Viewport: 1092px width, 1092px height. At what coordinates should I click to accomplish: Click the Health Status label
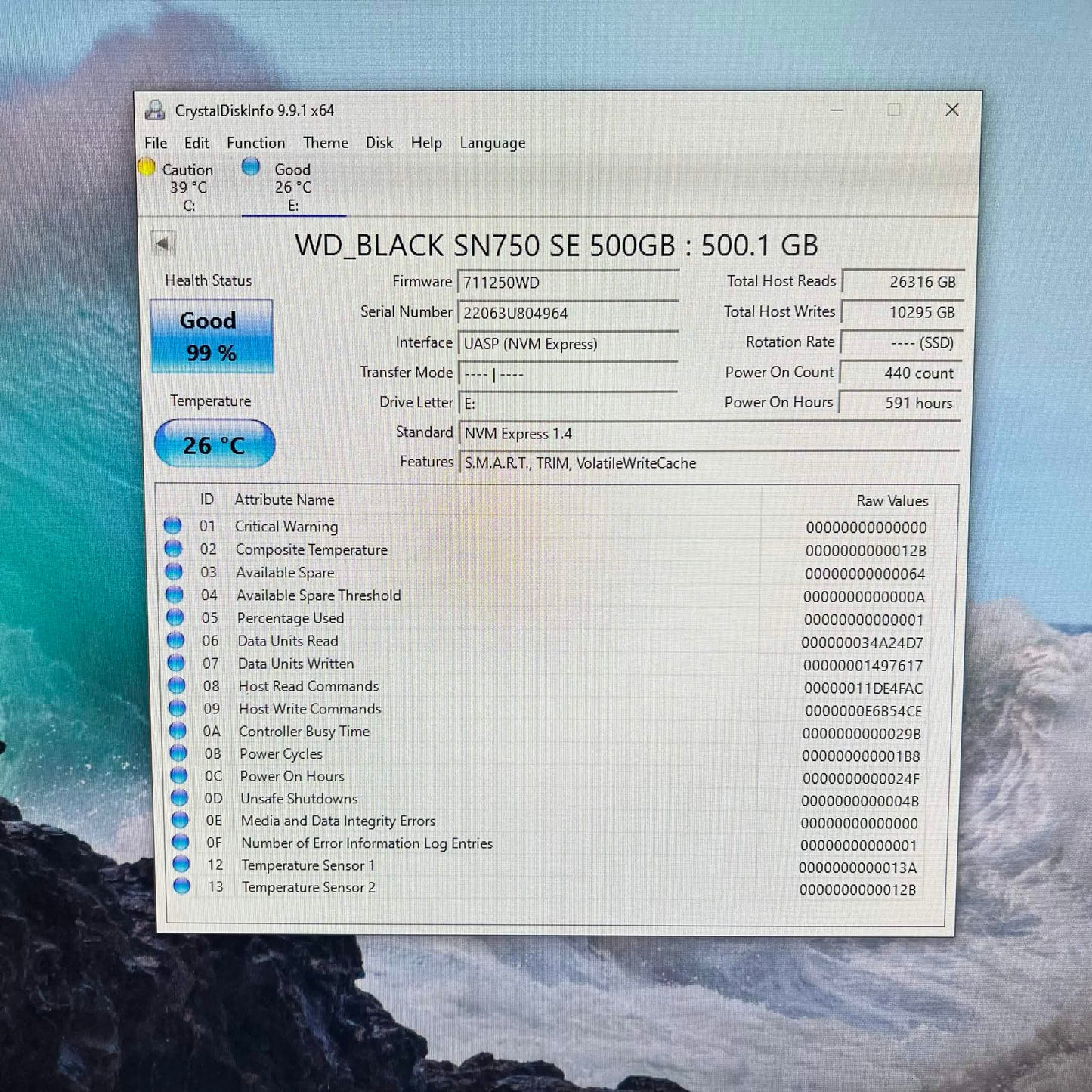209,280
